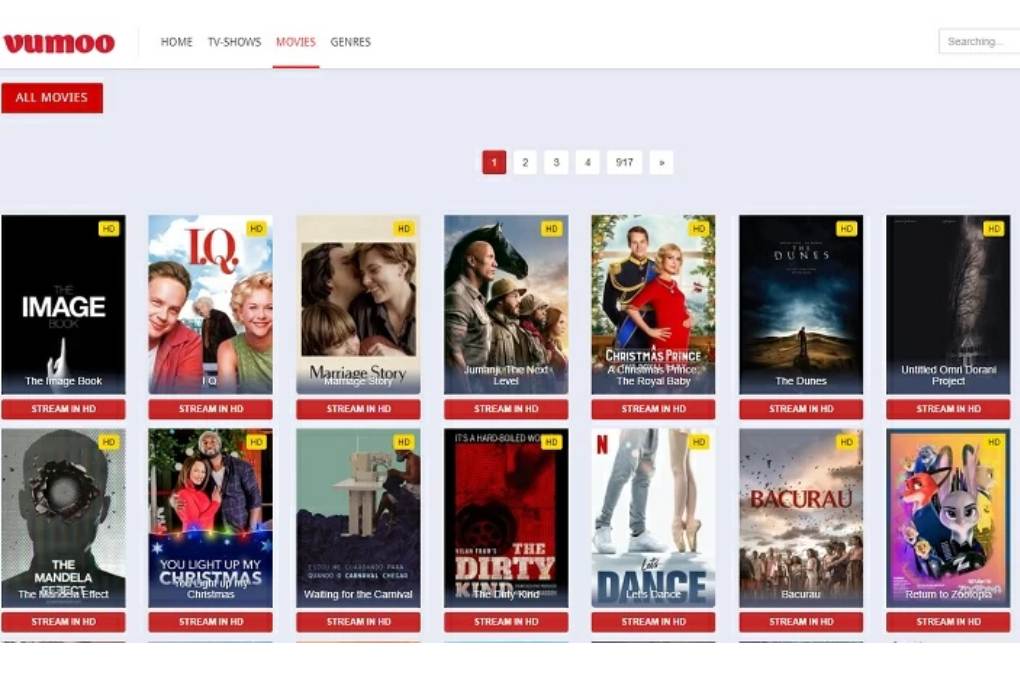Click HD badge on The Image Book

109,229
